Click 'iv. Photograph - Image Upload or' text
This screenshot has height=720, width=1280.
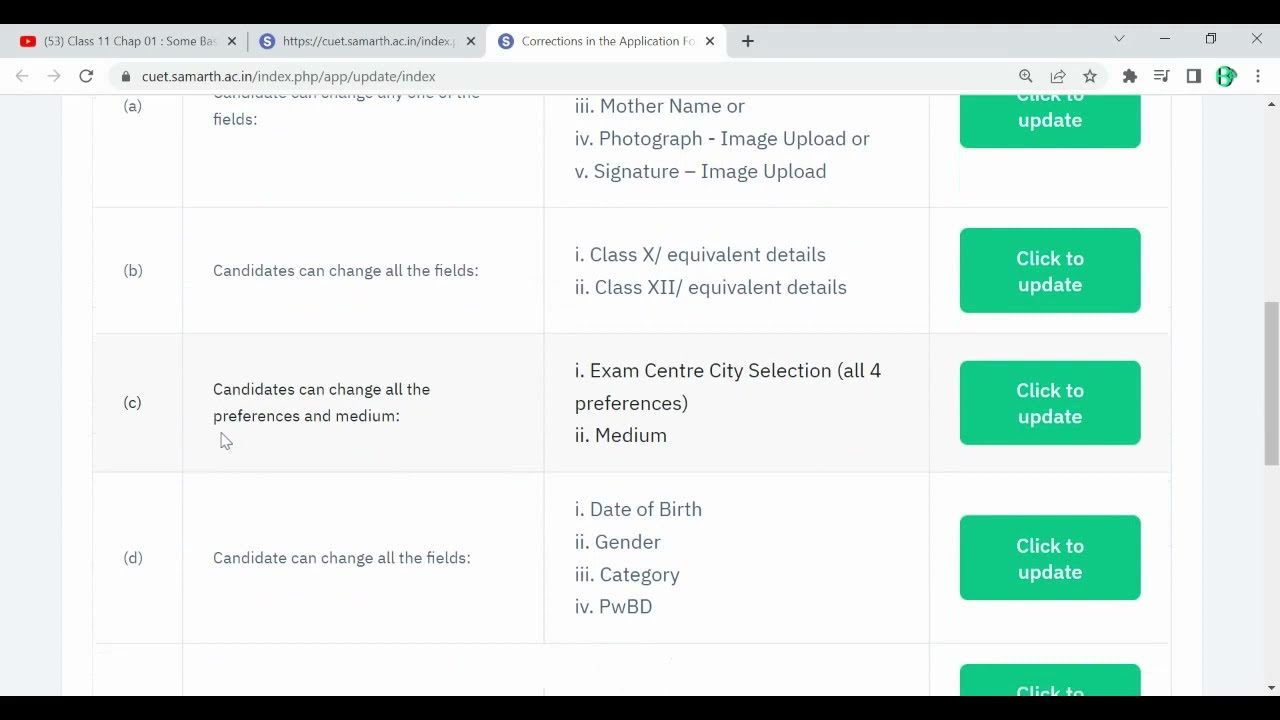[722, 139]
